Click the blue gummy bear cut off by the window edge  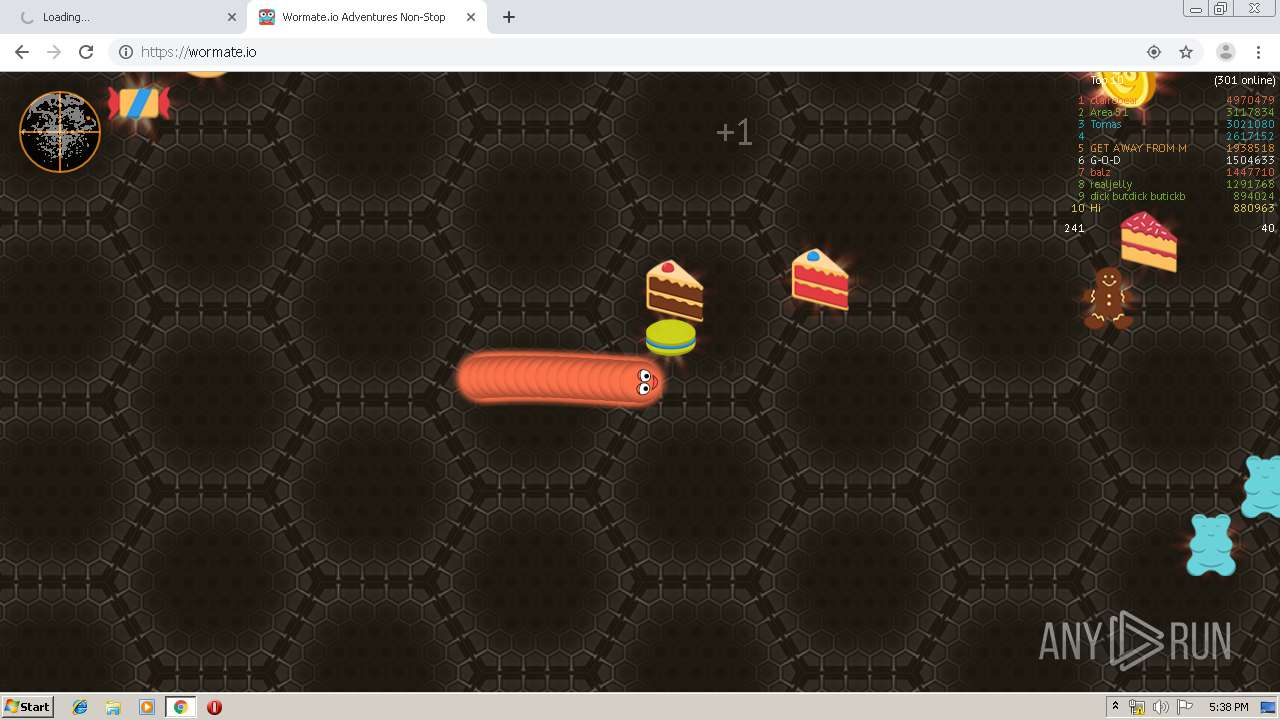tap(1261, 486)
